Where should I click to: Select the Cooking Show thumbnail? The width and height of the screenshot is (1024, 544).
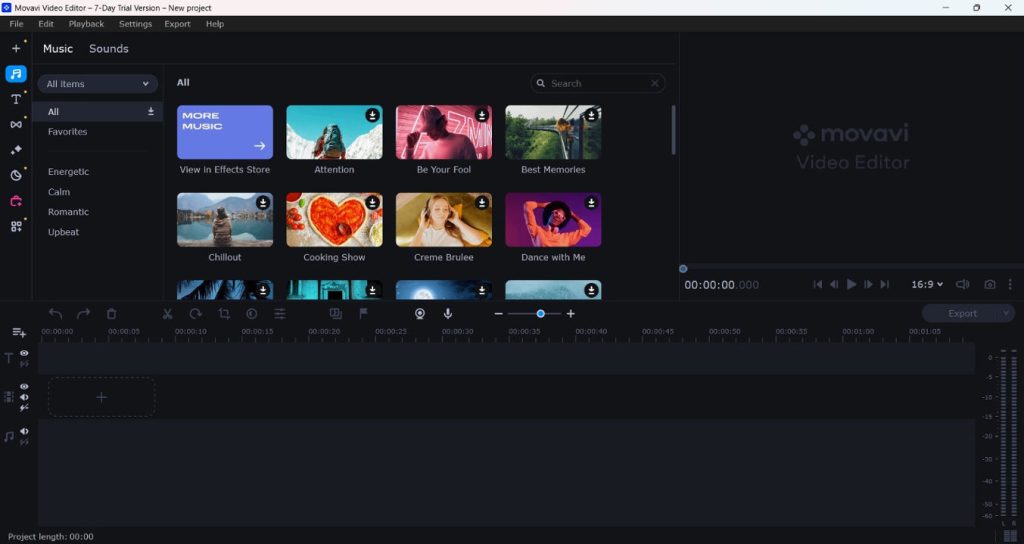[x=334, y=220]
